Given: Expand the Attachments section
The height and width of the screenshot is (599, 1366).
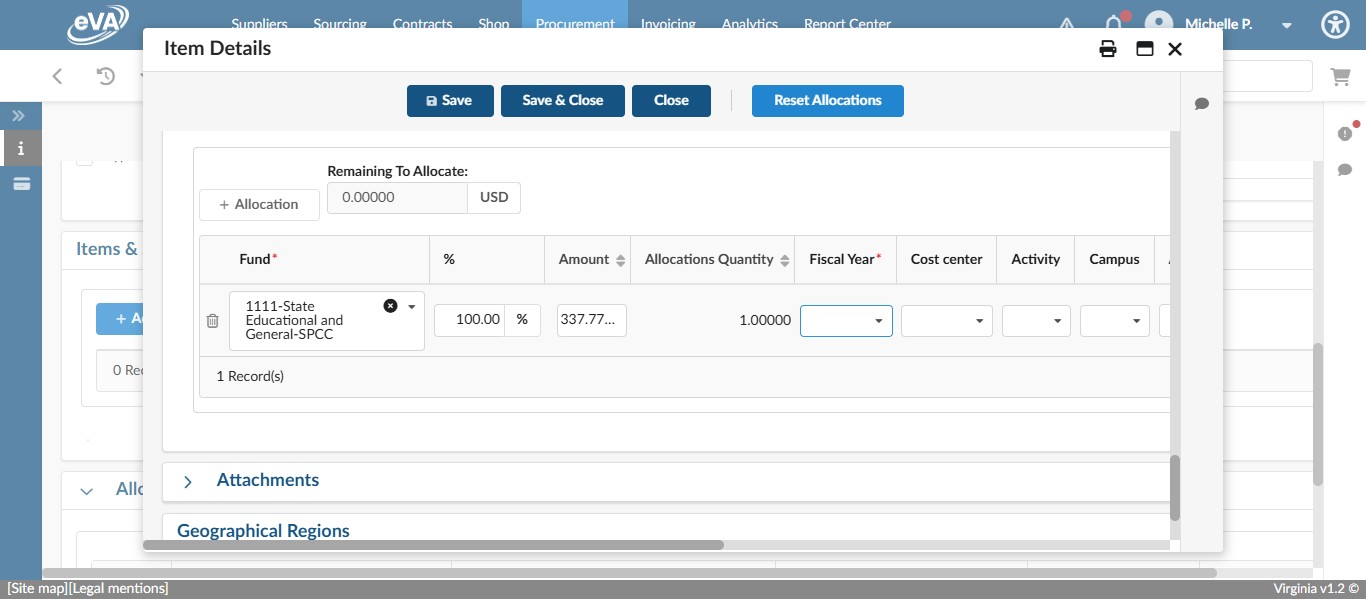Looking at the screenshot, I should tap(188, 481).
